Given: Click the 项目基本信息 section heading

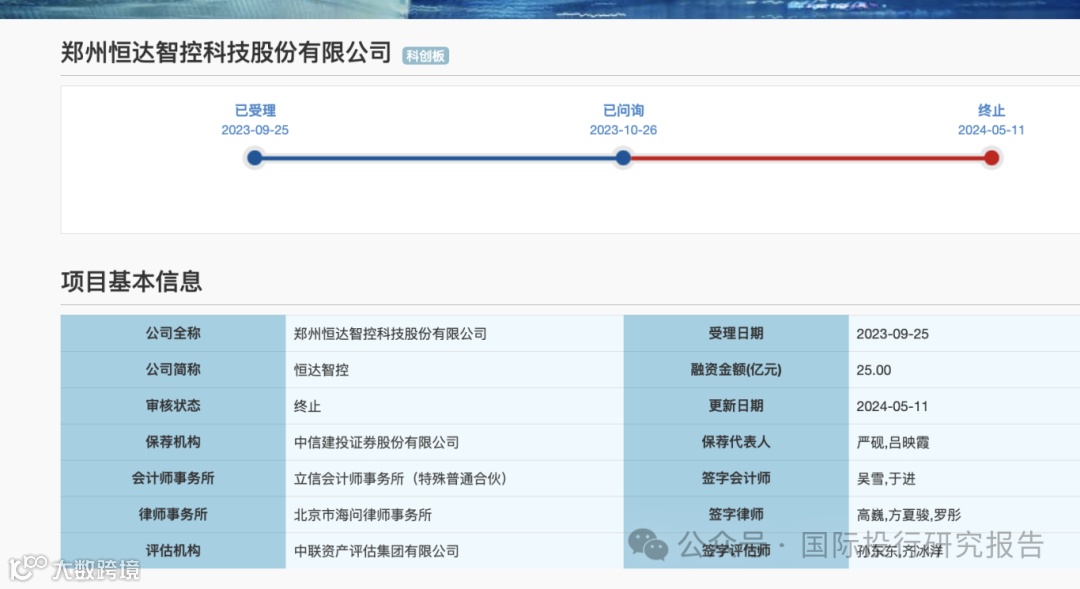Looking at the screenshot, I should point(132,281).
